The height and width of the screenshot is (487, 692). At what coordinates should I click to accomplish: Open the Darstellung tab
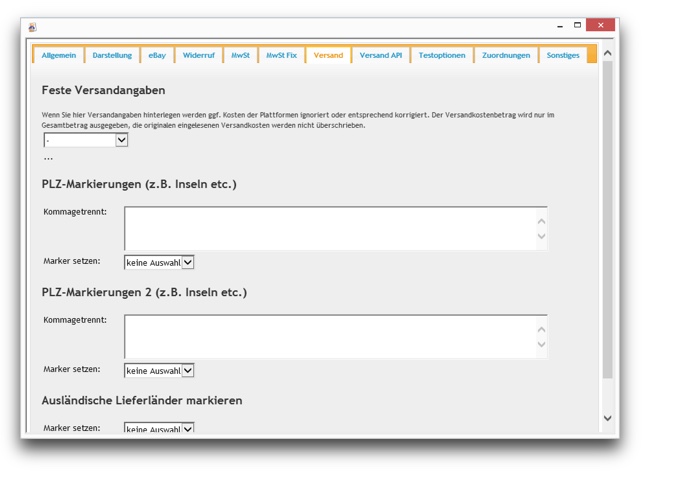point(112,56)
